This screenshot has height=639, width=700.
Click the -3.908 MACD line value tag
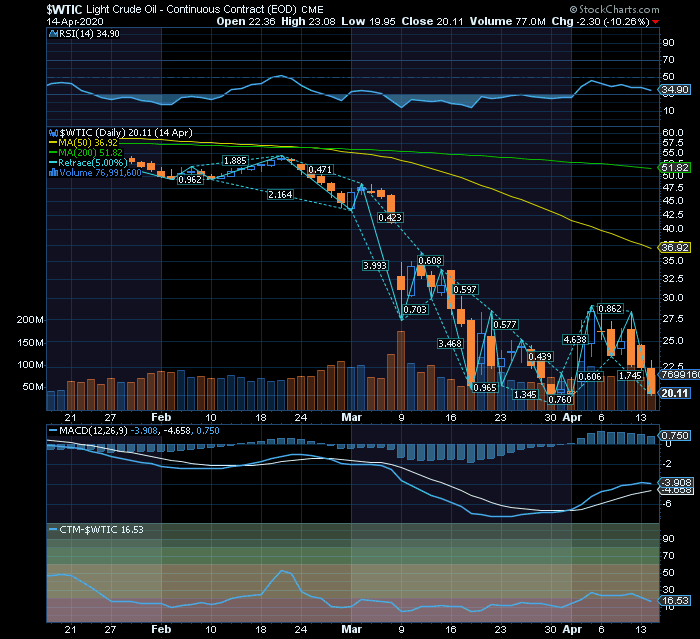click(x=676, y=483)
